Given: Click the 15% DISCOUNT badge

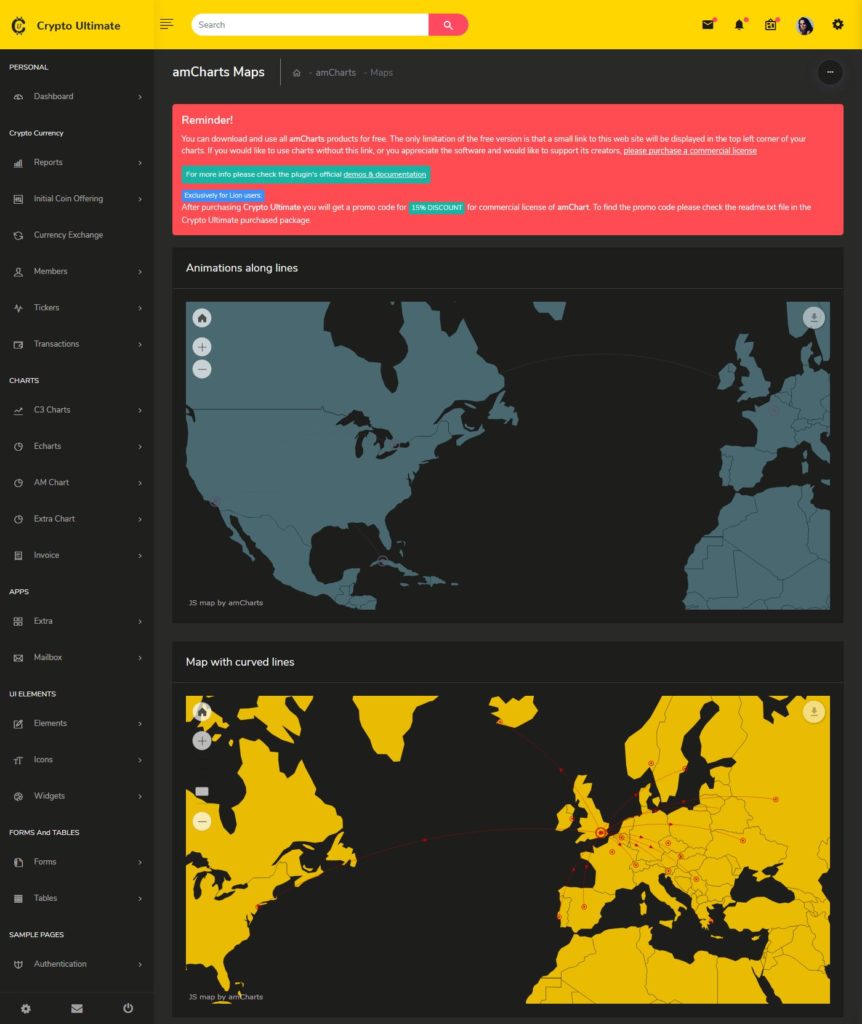Looking at the screenshot, I should [x=436, y=208].
